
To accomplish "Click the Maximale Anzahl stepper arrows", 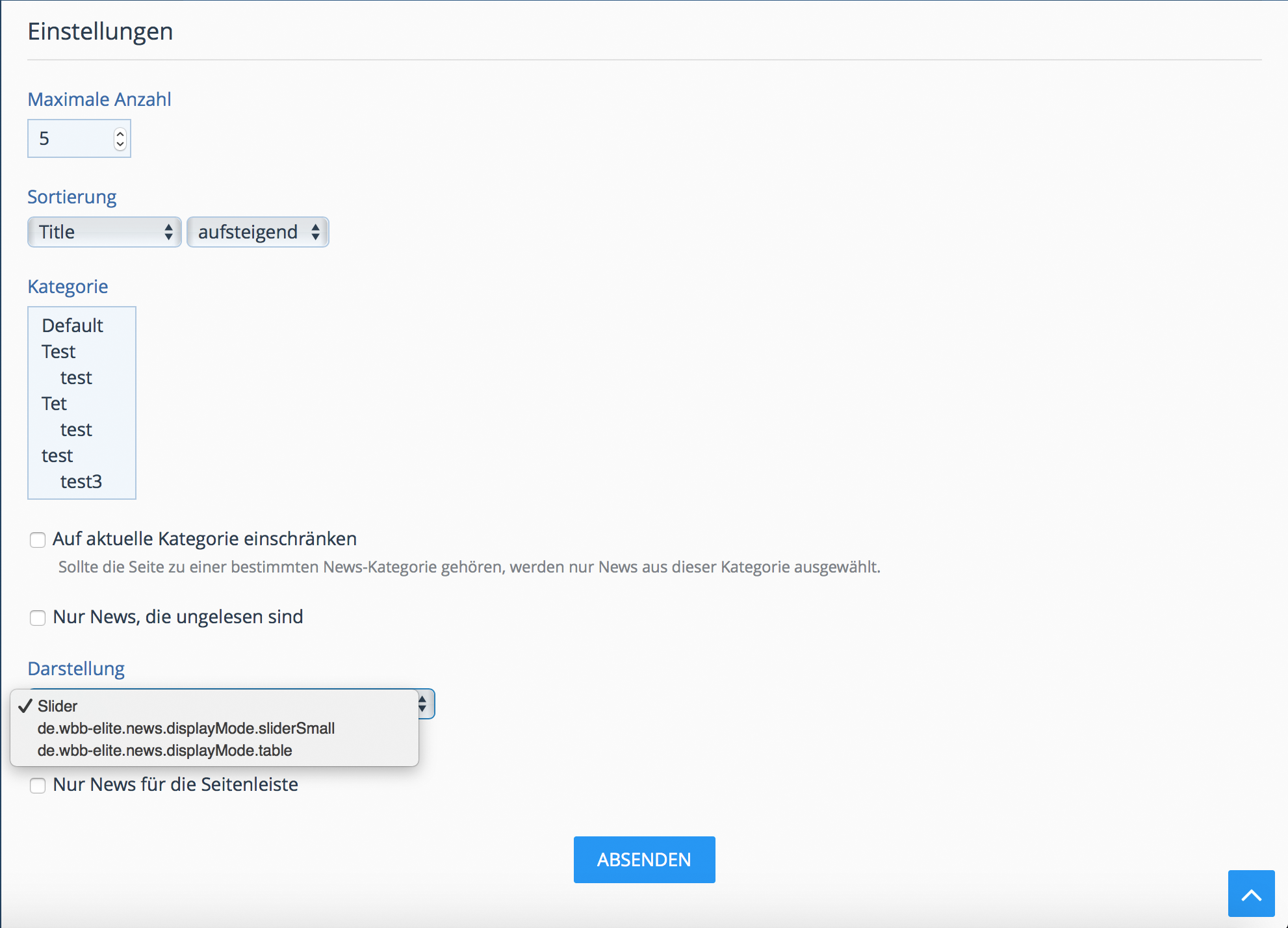I will pyautogui.click(x=120, y=138).
